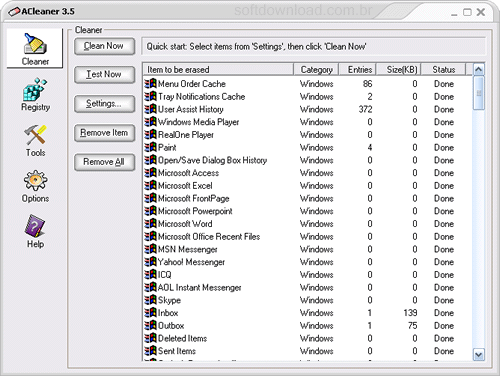The width and height of the screenshot is (500, 376).
Task: Select the Menu Order Cache icon
Action: 150,83
